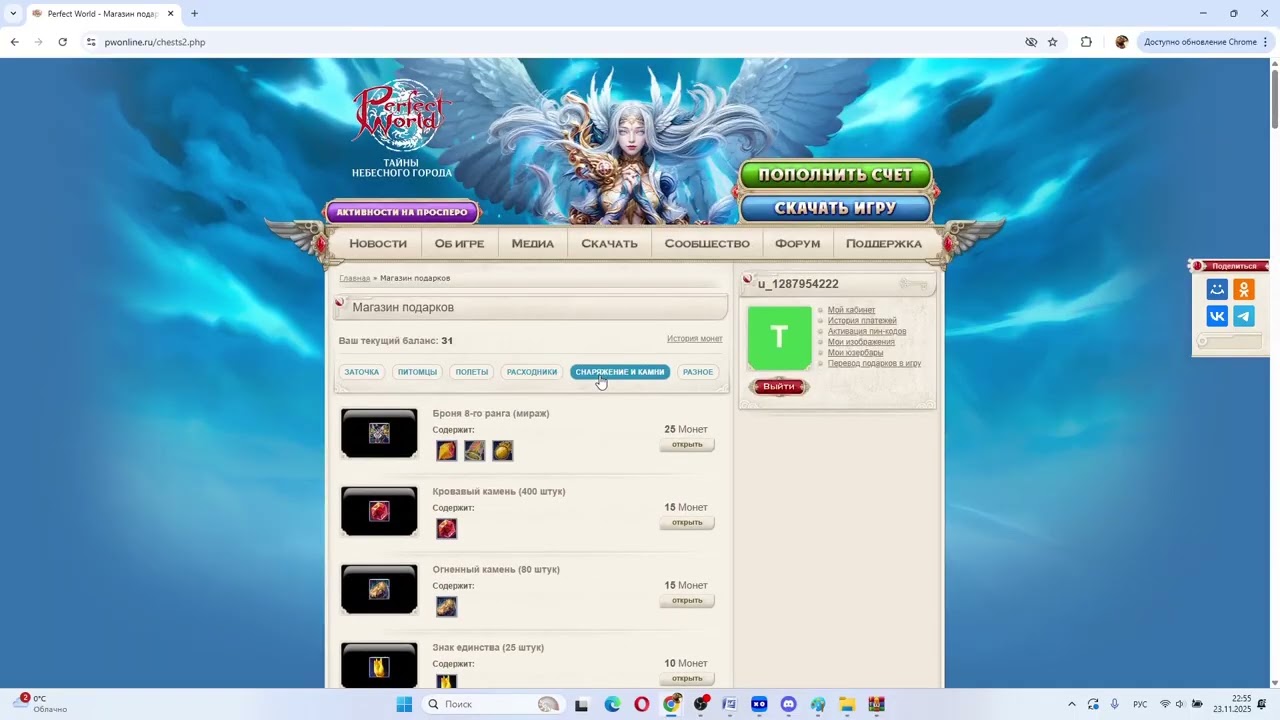Image resolution: width=1280 pixels, height=720 pixels.
Task: Select the Полеты category tab
Action: 472,372
